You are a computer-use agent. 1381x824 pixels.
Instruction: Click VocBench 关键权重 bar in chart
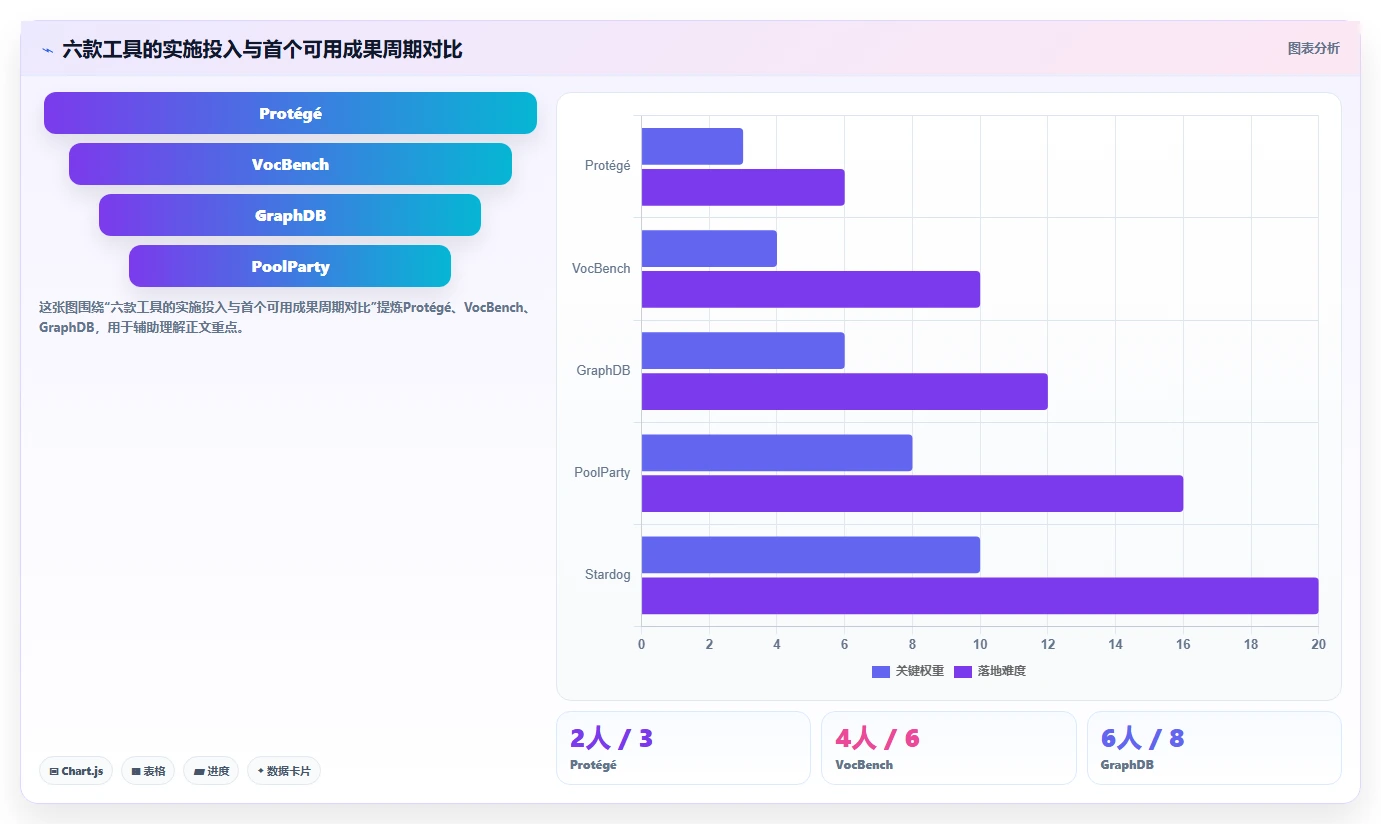[x=709, y=248]
